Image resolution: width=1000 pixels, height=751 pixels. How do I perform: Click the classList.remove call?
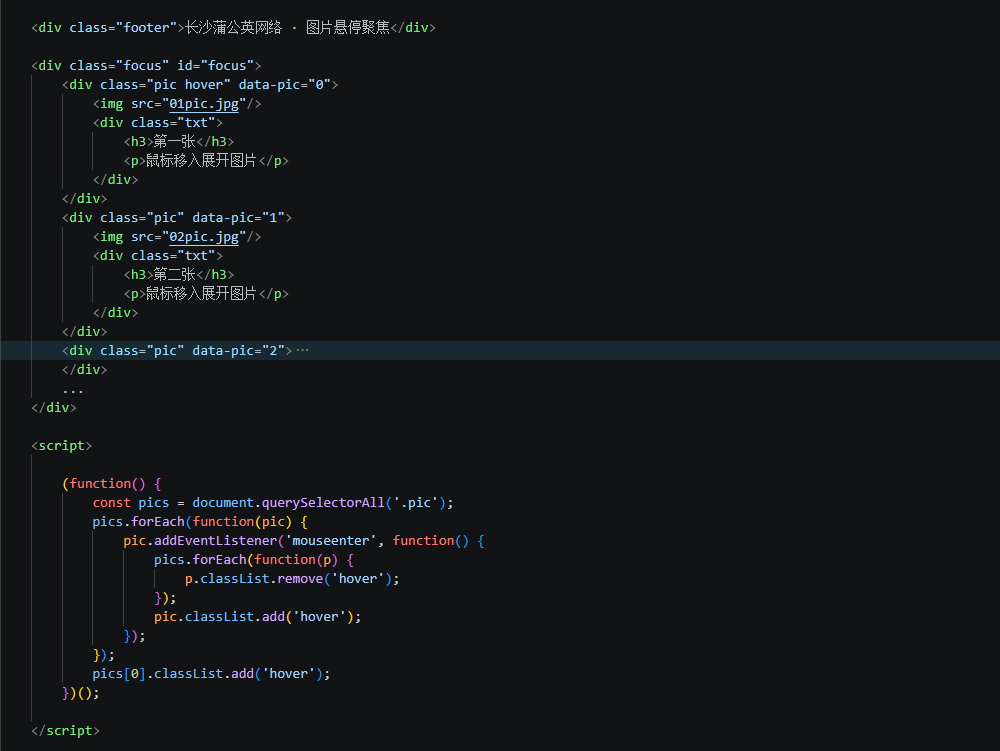point(261,579)
